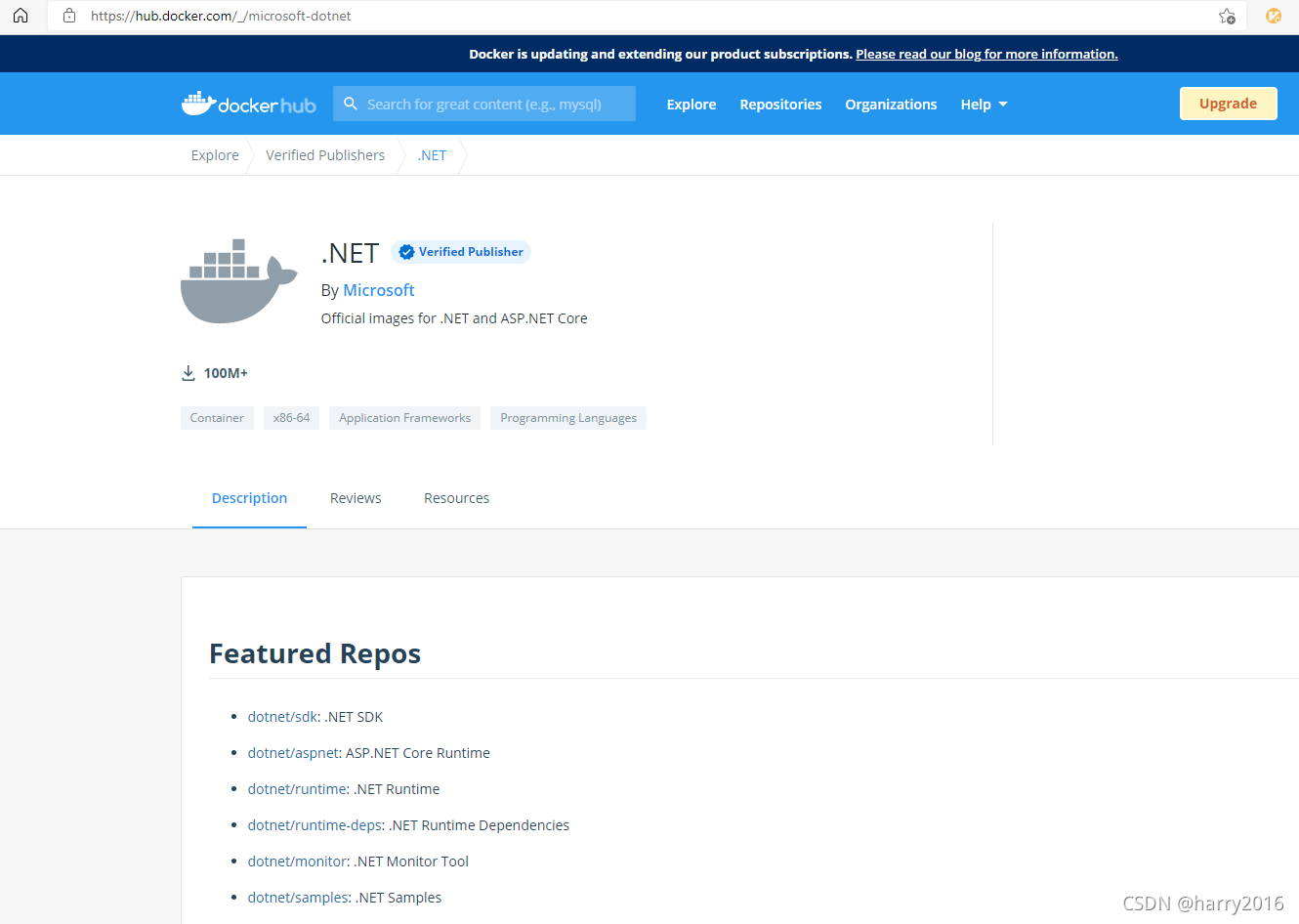The width and height of the screenshot is (1299, 924).
Task: Switch to the Description tab
Action: click(x=249, y=498)
